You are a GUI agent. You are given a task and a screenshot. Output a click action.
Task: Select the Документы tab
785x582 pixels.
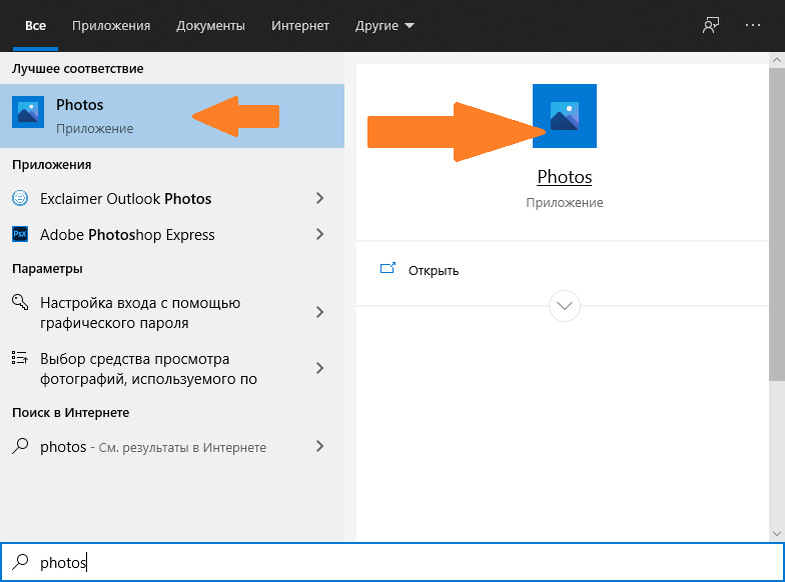pyautogui.click(x=211, y=26)
